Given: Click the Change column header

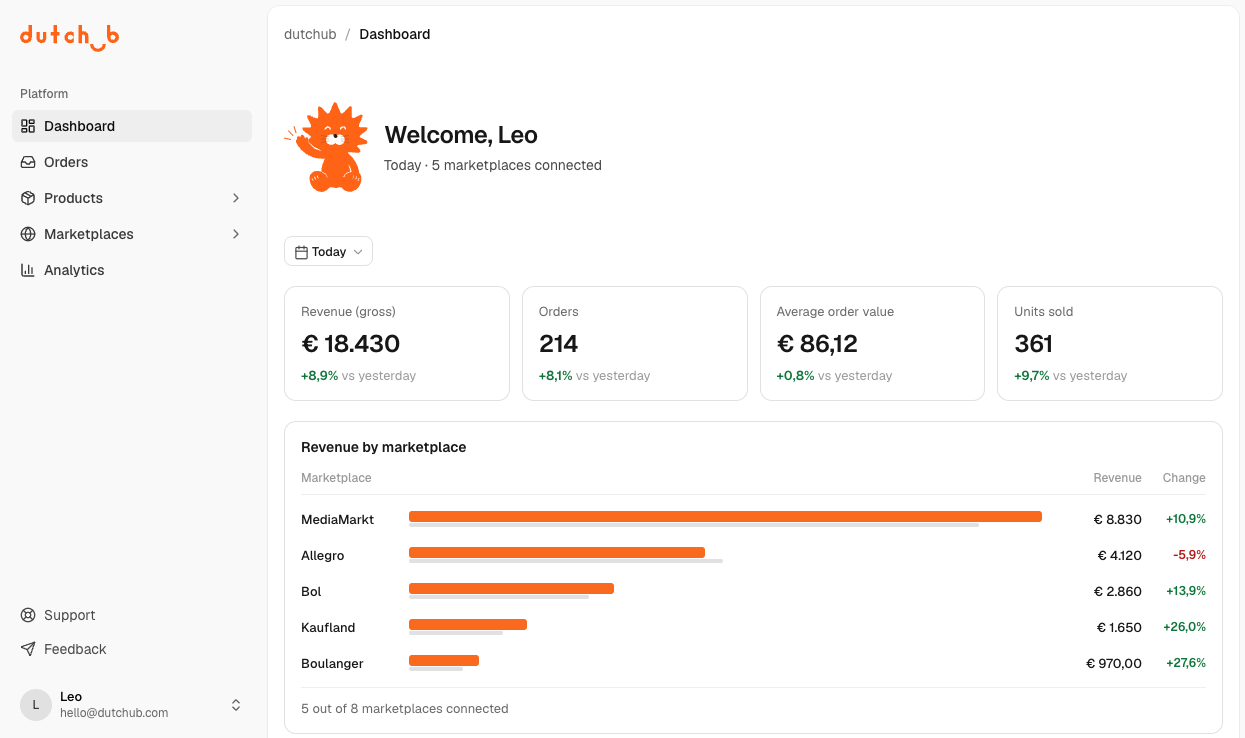Looking at the screenshot, I should (1184, 478).
